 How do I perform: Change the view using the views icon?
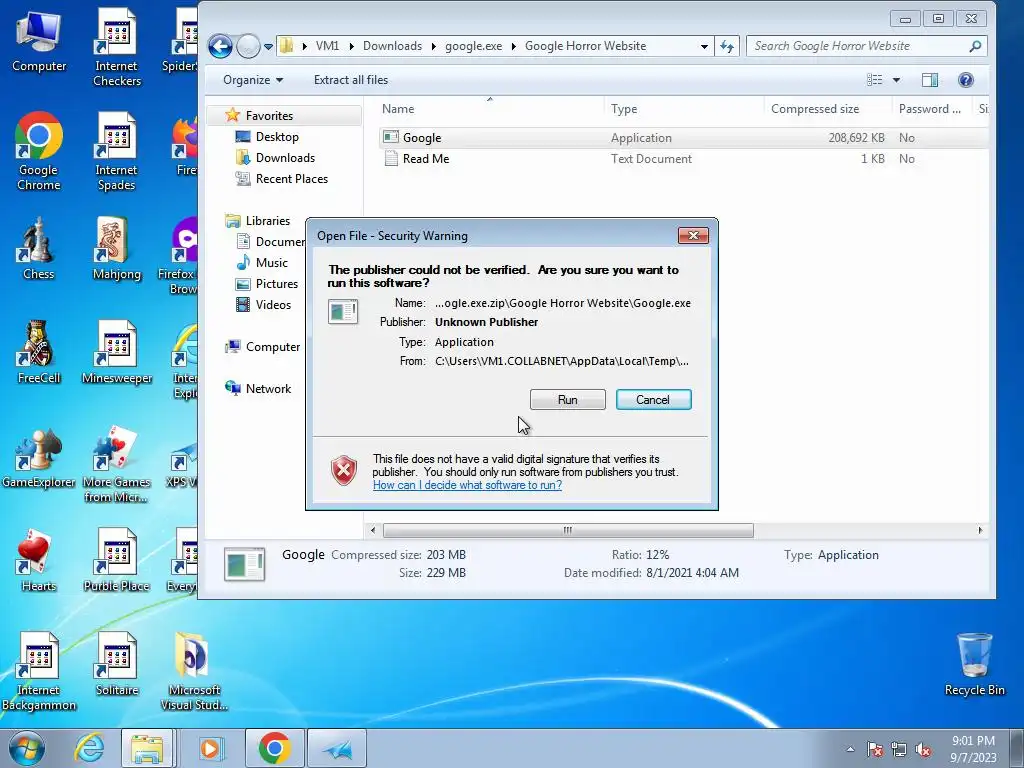[x=874, y=80]
